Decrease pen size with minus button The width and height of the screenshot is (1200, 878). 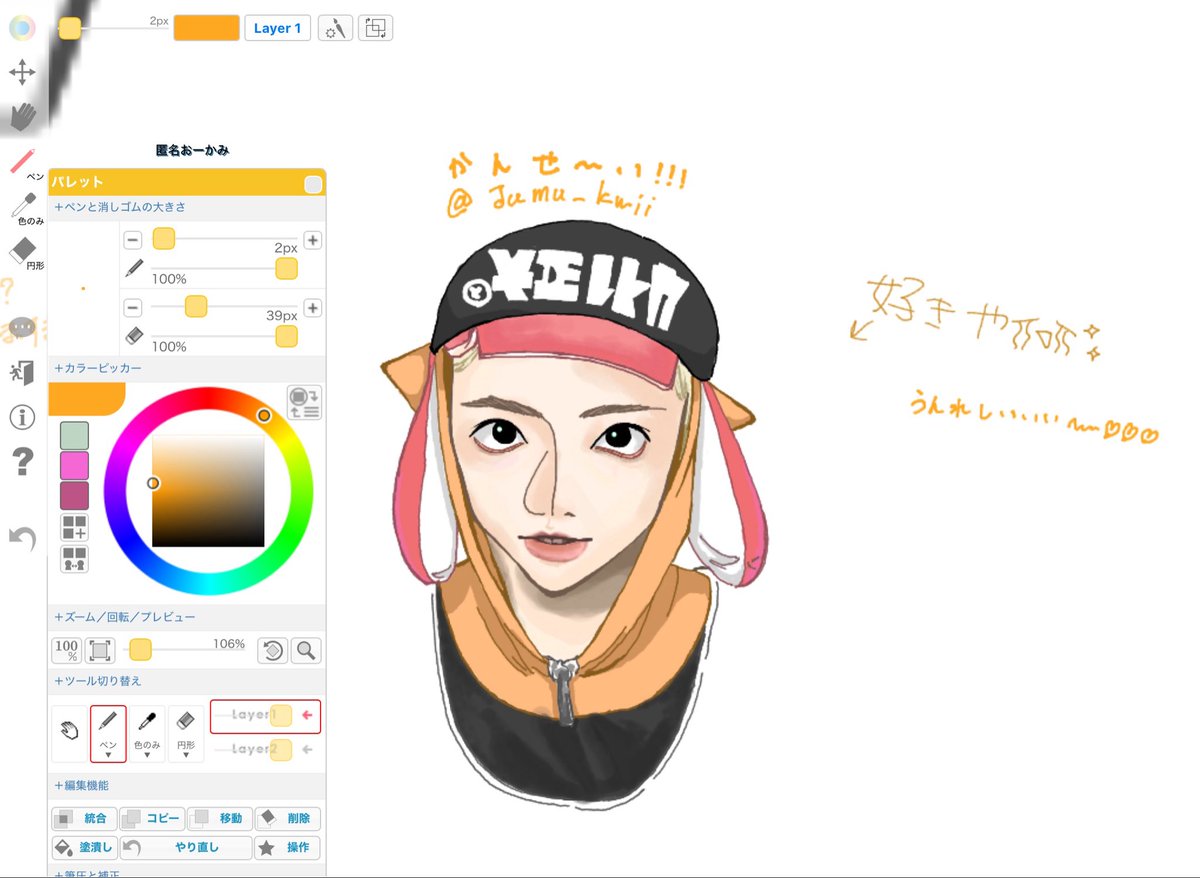[x=132, y=240]
